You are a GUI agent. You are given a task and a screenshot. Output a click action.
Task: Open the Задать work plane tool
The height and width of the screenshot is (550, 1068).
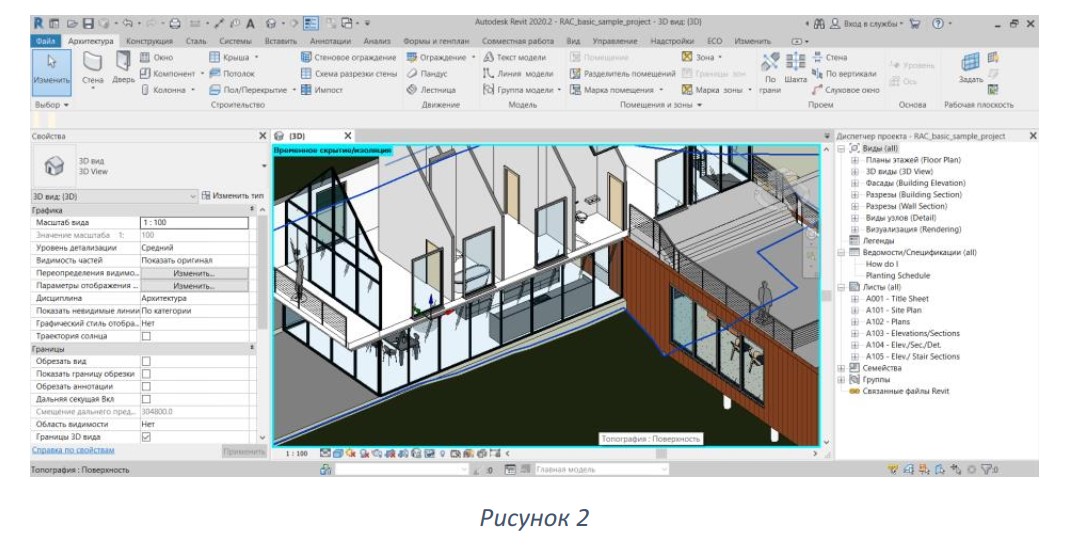click(x=971, y=67)
